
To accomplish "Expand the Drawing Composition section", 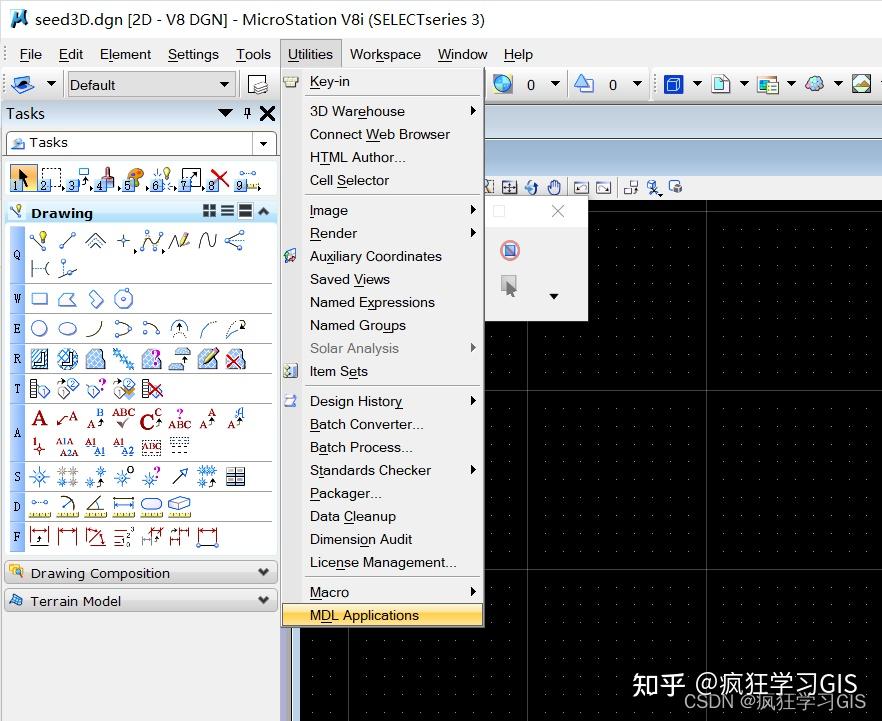I will pyautogui.click(x=263, y=573).
